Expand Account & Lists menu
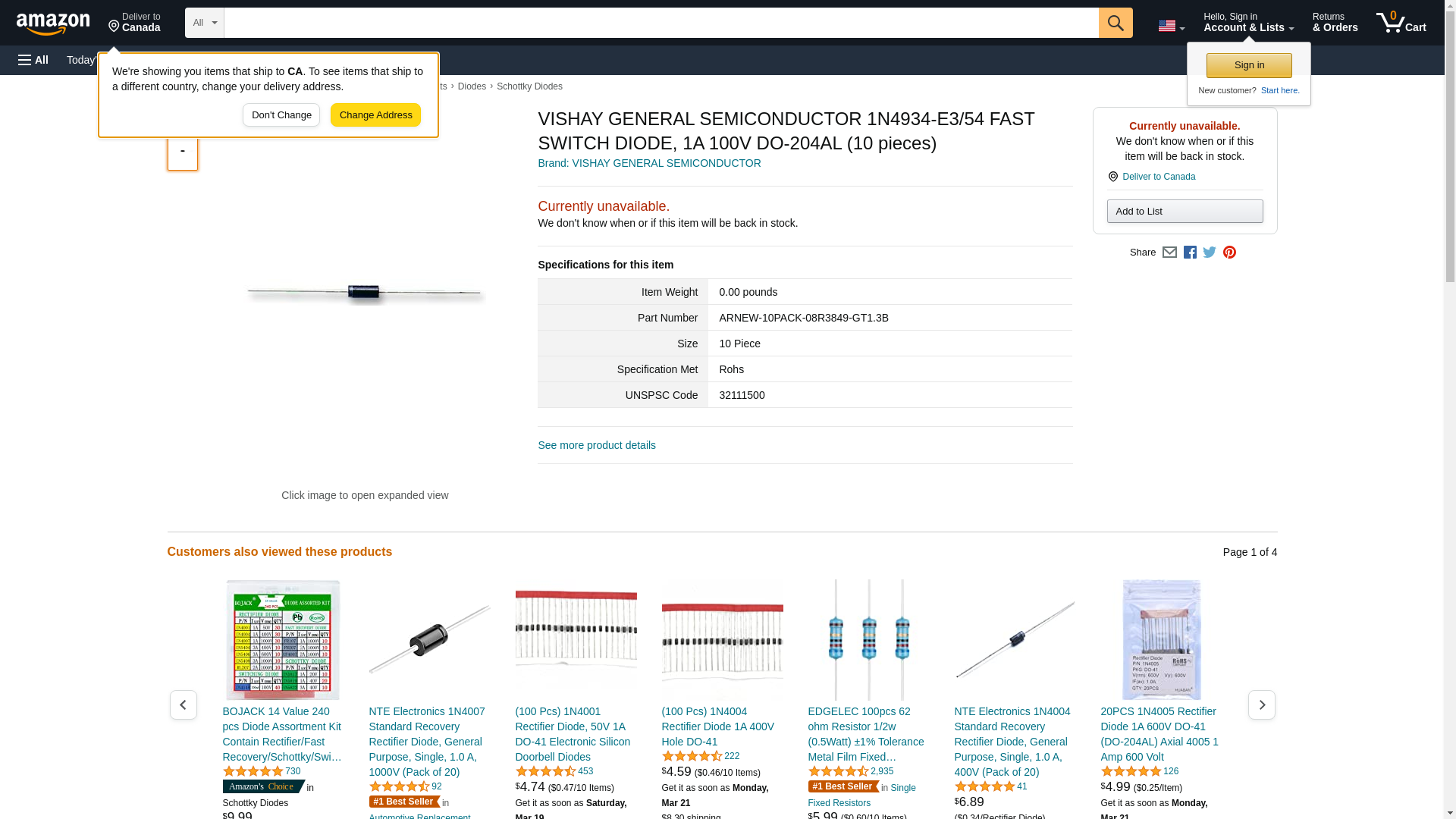Image resolution: width=1456 pixels, height=819 pixels. [x=1248, y=23]
